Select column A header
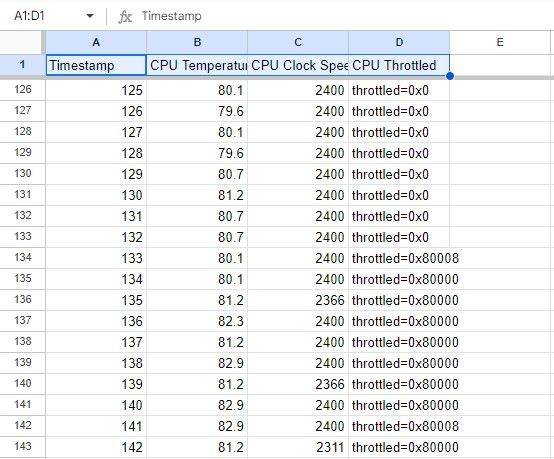The image size is (554, 459). point(96,42)
